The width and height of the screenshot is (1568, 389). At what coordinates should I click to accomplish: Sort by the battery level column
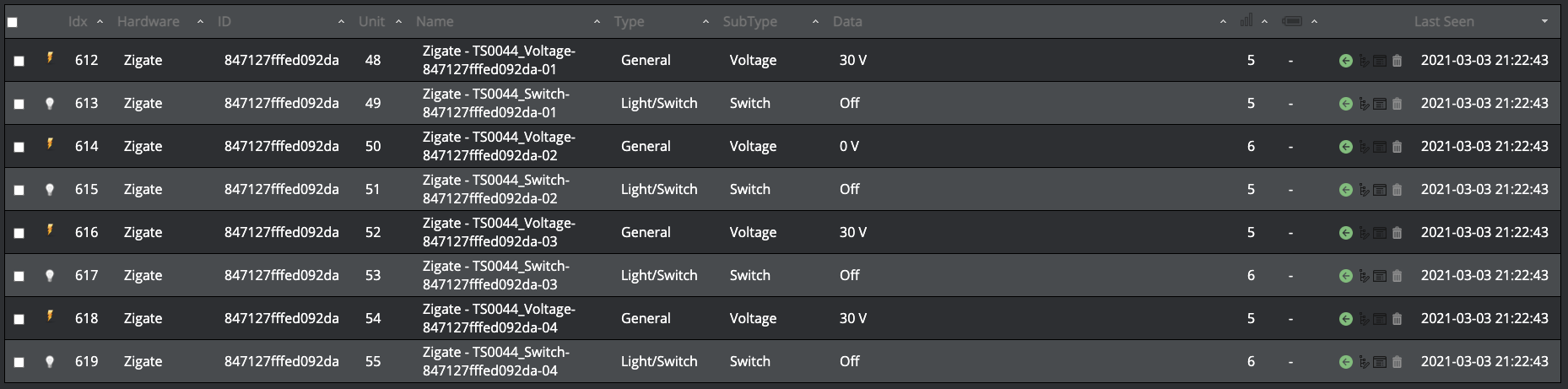pyautogui.click(x=1292, y=21)
